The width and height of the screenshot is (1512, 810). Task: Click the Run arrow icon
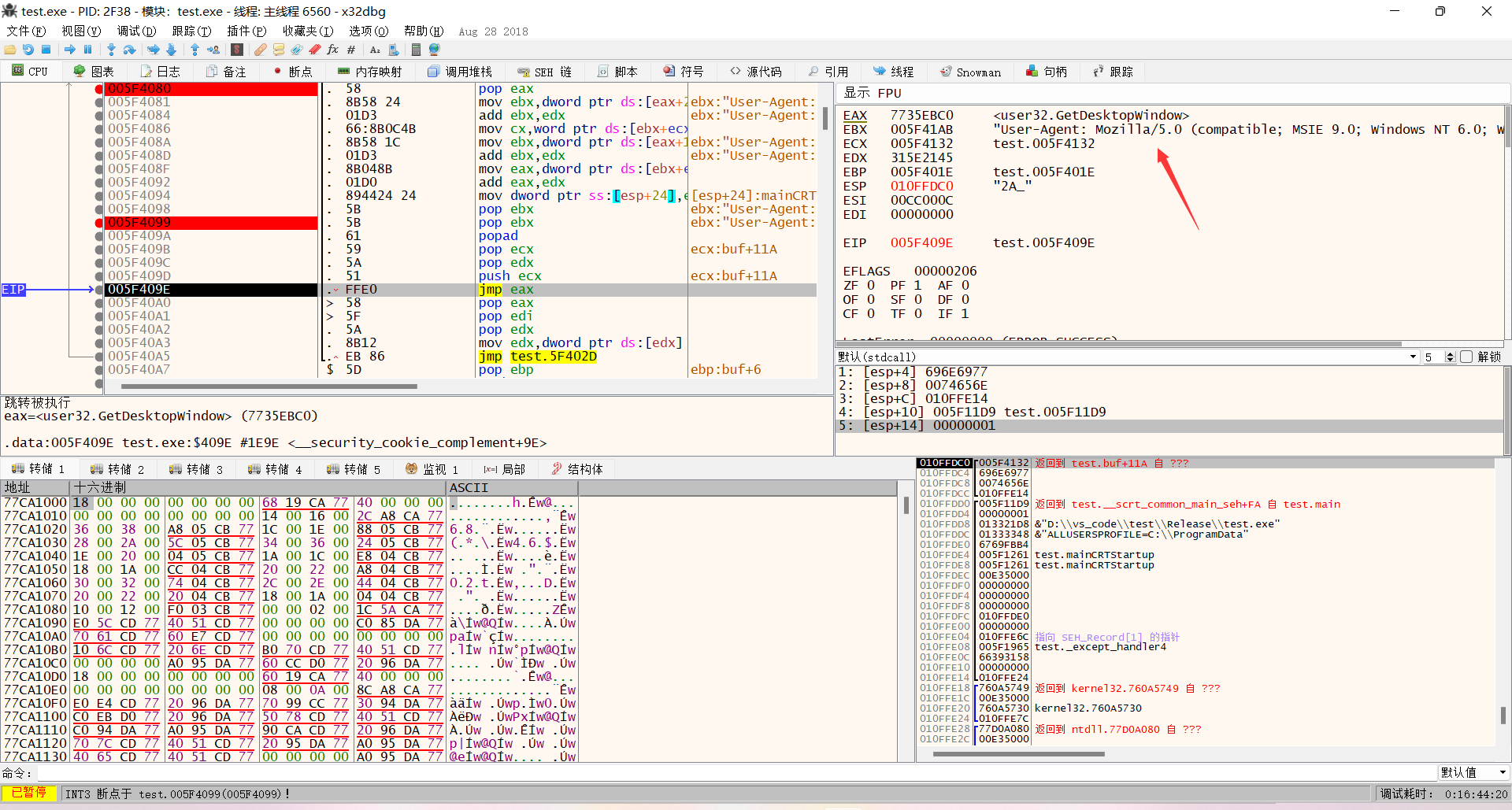coord(70,50)
